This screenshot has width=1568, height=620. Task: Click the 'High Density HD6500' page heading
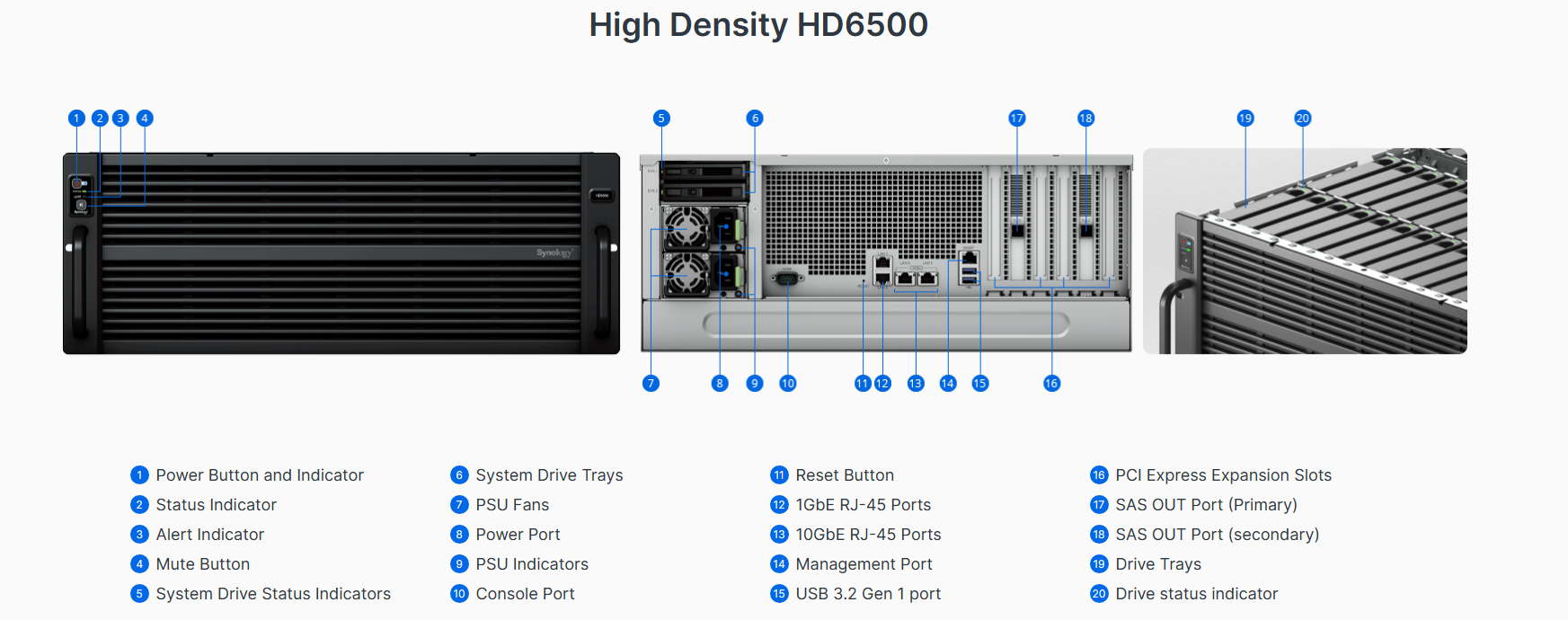click(758, 25)
